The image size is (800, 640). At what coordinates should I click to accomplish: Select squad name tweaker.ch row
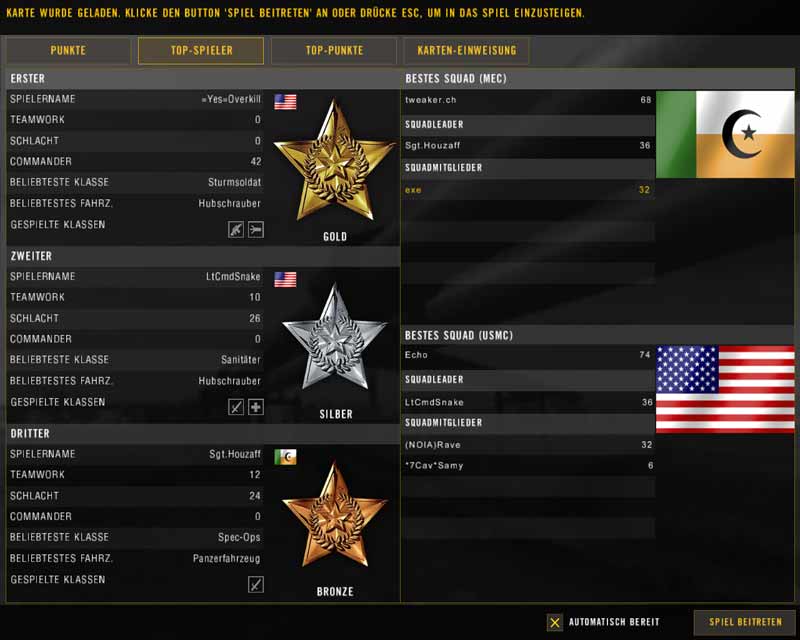(x=528, y=100)
